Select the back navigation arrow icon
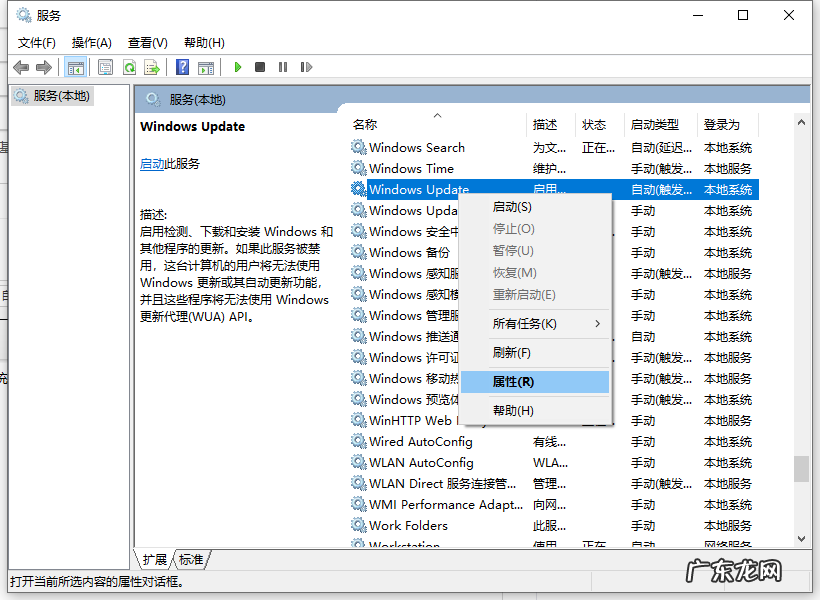The width and height of the screenshot is (820, 600). [20, 66]
